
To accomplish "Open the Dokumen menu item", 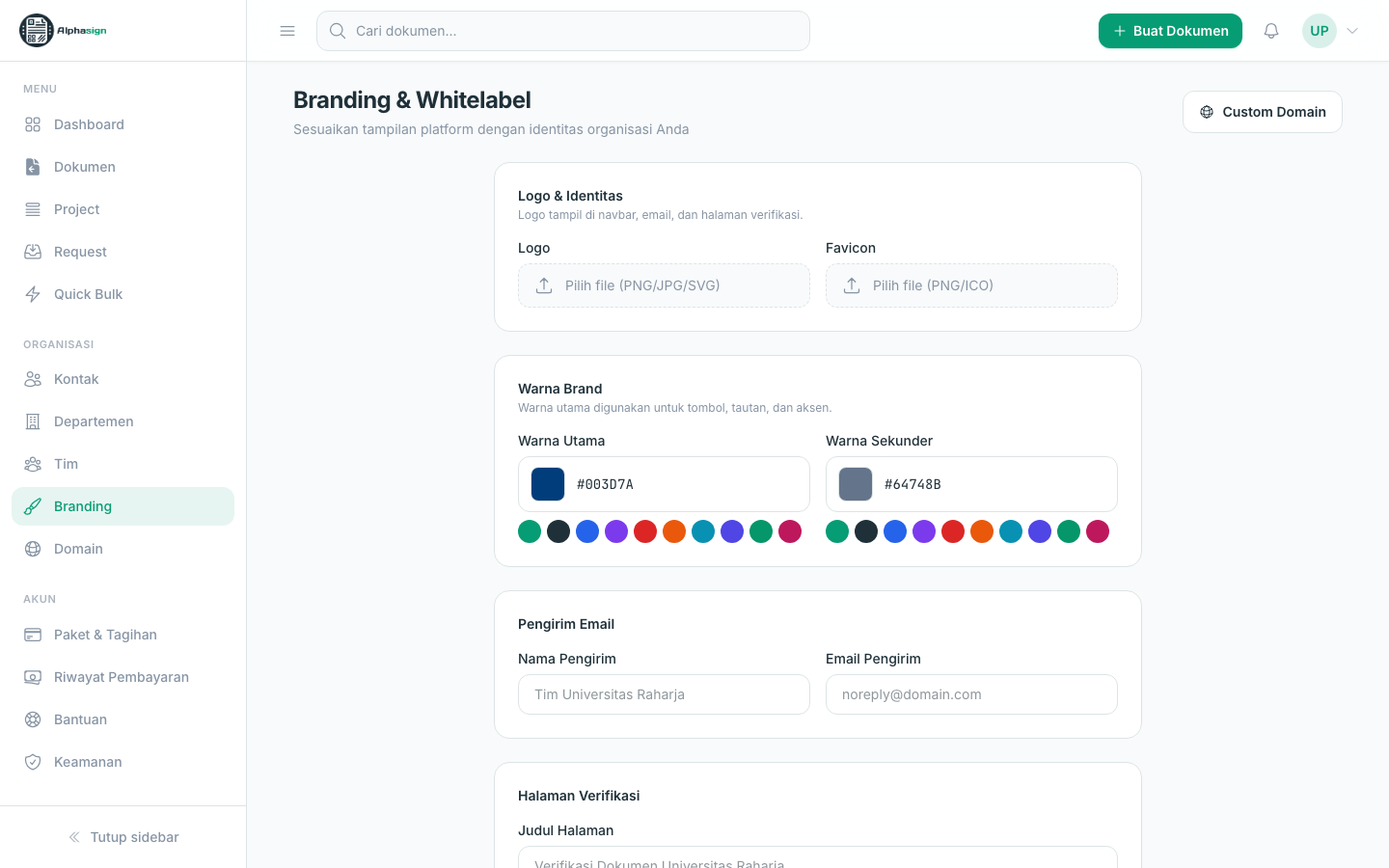I will (123, 167).
